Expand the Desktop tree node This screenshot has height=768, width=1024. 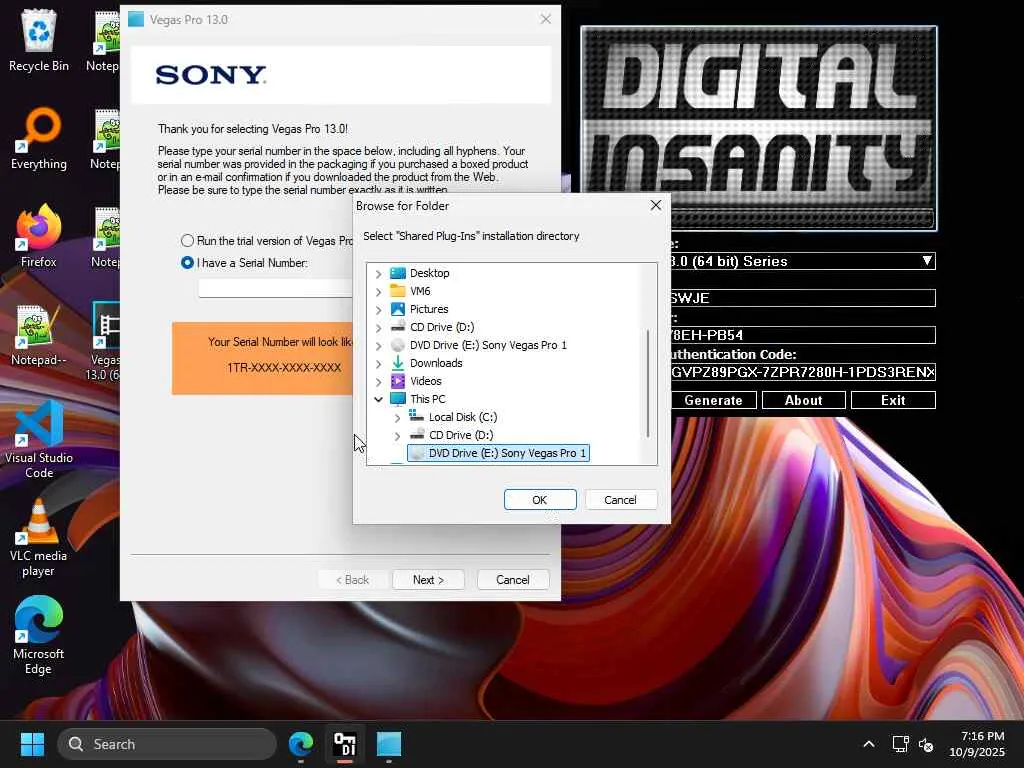point(379,274)
